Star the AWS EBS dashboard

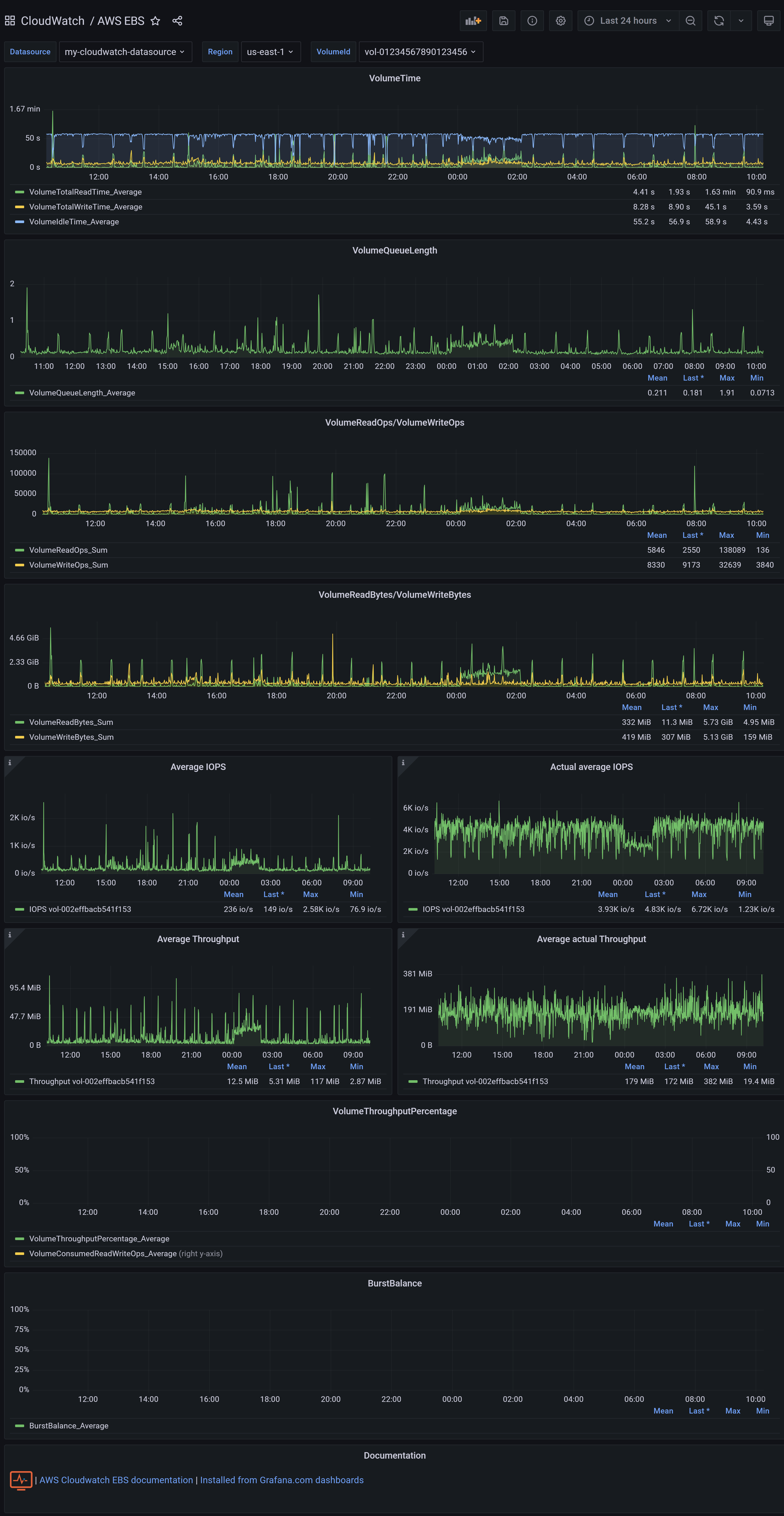click(155, 20)
